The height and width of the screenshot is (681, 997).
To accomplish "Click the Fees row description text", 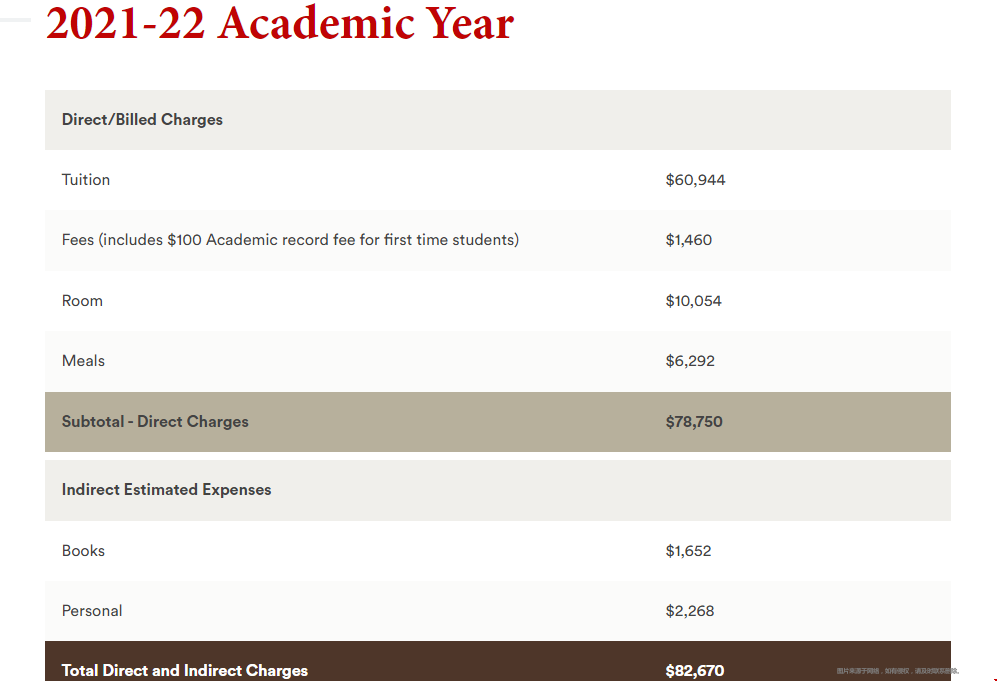I will coord(290,240).
